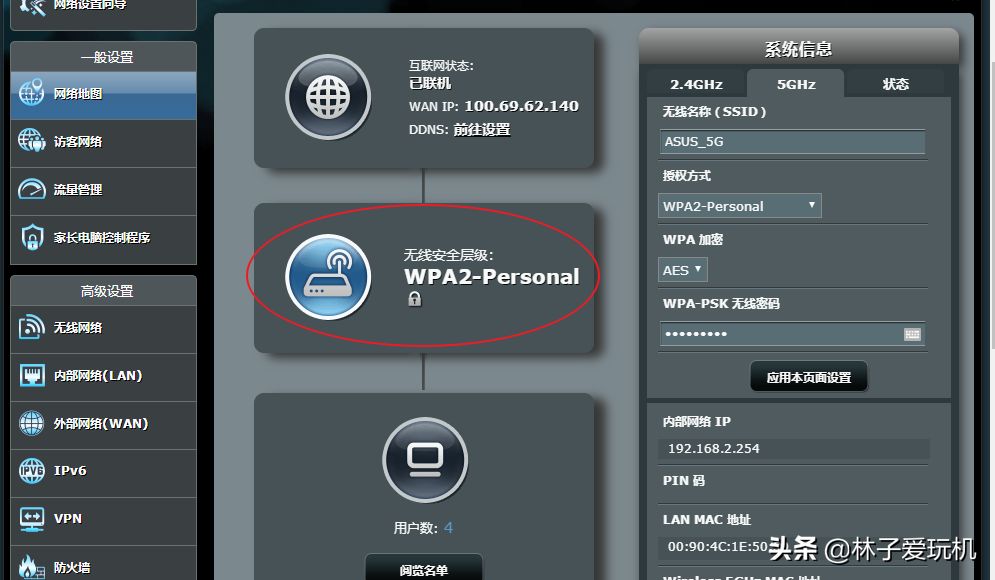Click the wireless router security icon
995x580 pixels.
pos(328,277)
